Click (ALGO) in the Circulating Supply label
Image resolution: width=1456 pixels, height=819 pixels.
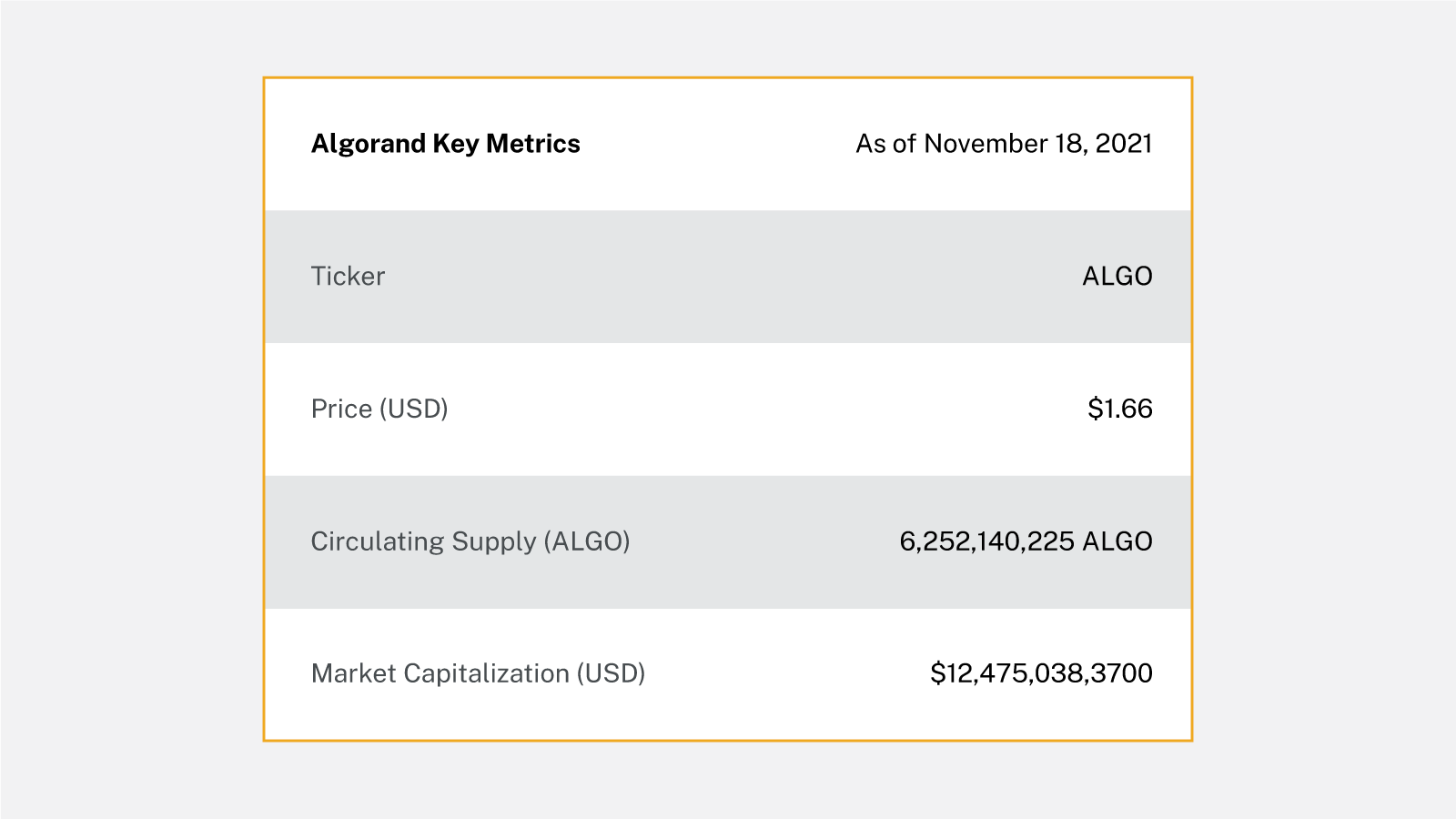coord(587,541)
